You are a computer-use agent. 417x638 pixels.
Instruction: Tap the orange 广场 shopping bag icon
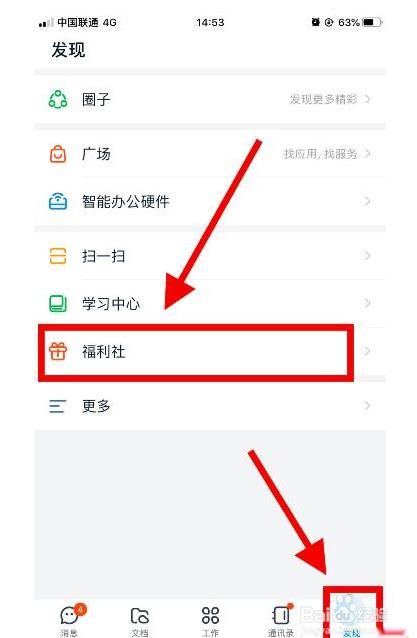pos(58,154)
